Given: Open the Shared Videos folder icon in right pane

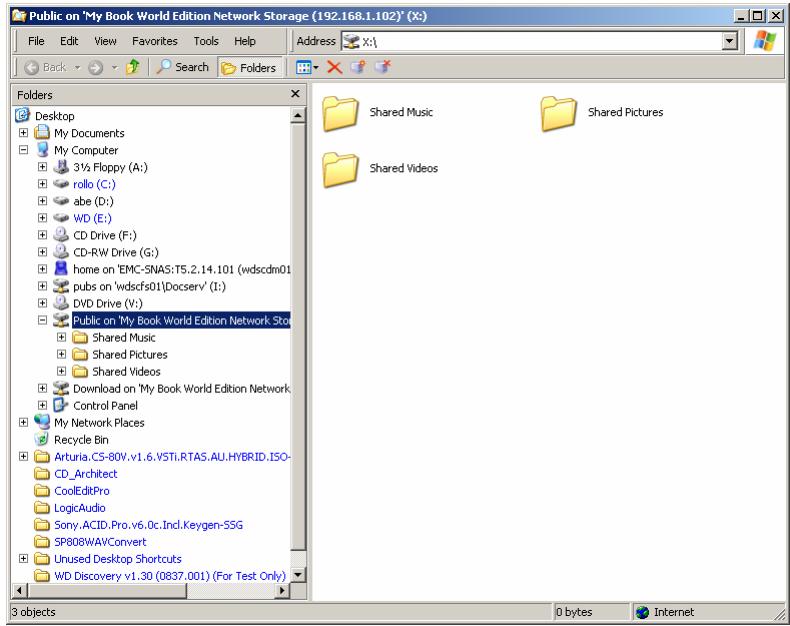Looking at the screenshot, I should coord(341,169).
